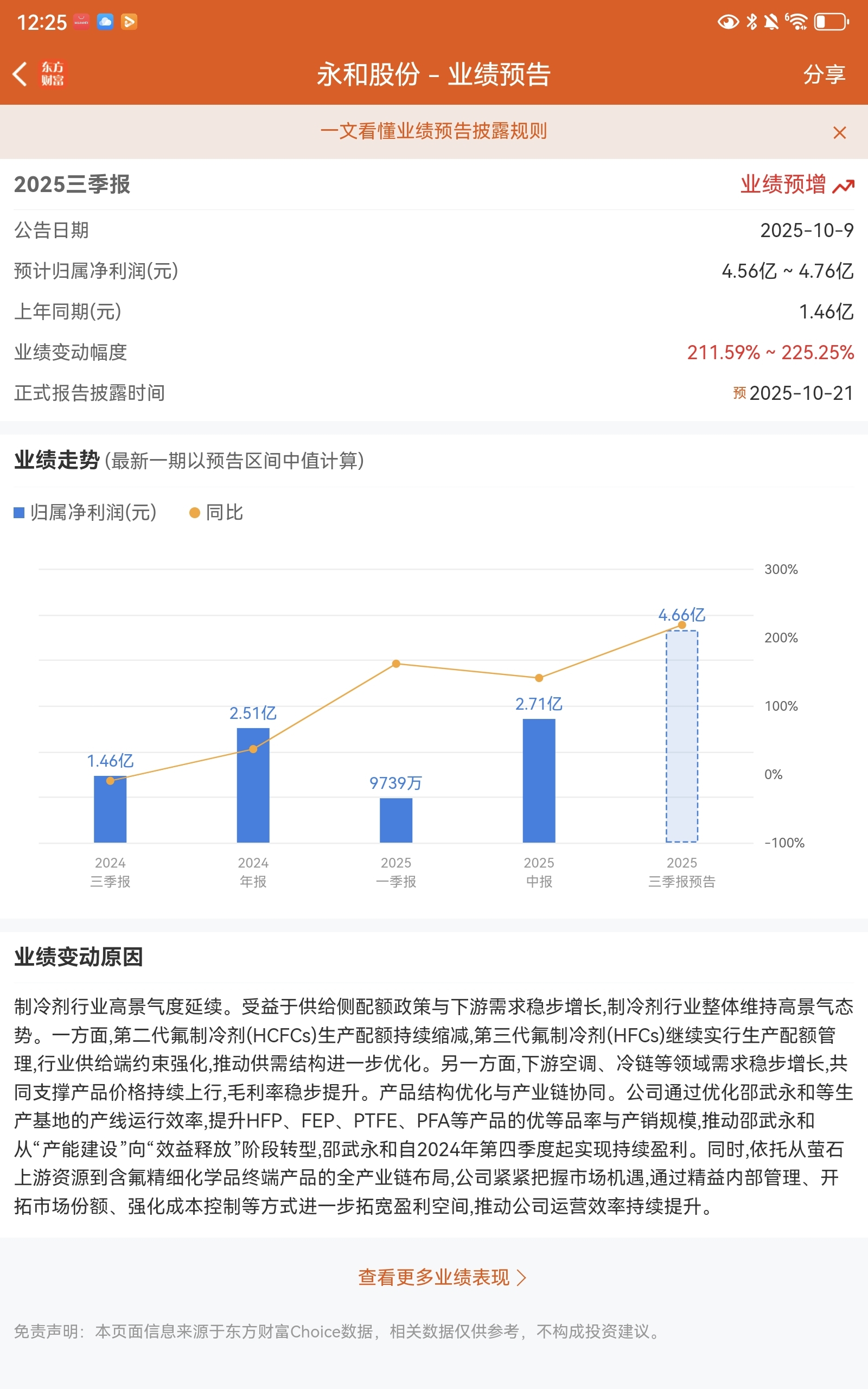Tap the battery status icon
The height and width of the screenshot is (1389, 868).
(x=831, y=22)
